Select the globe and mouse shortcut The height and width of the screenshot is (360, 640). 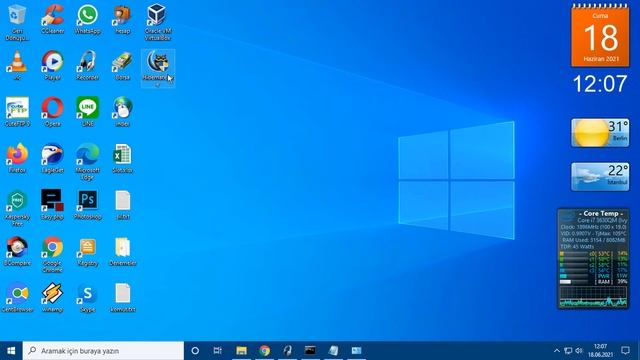[x=123, y=112]
